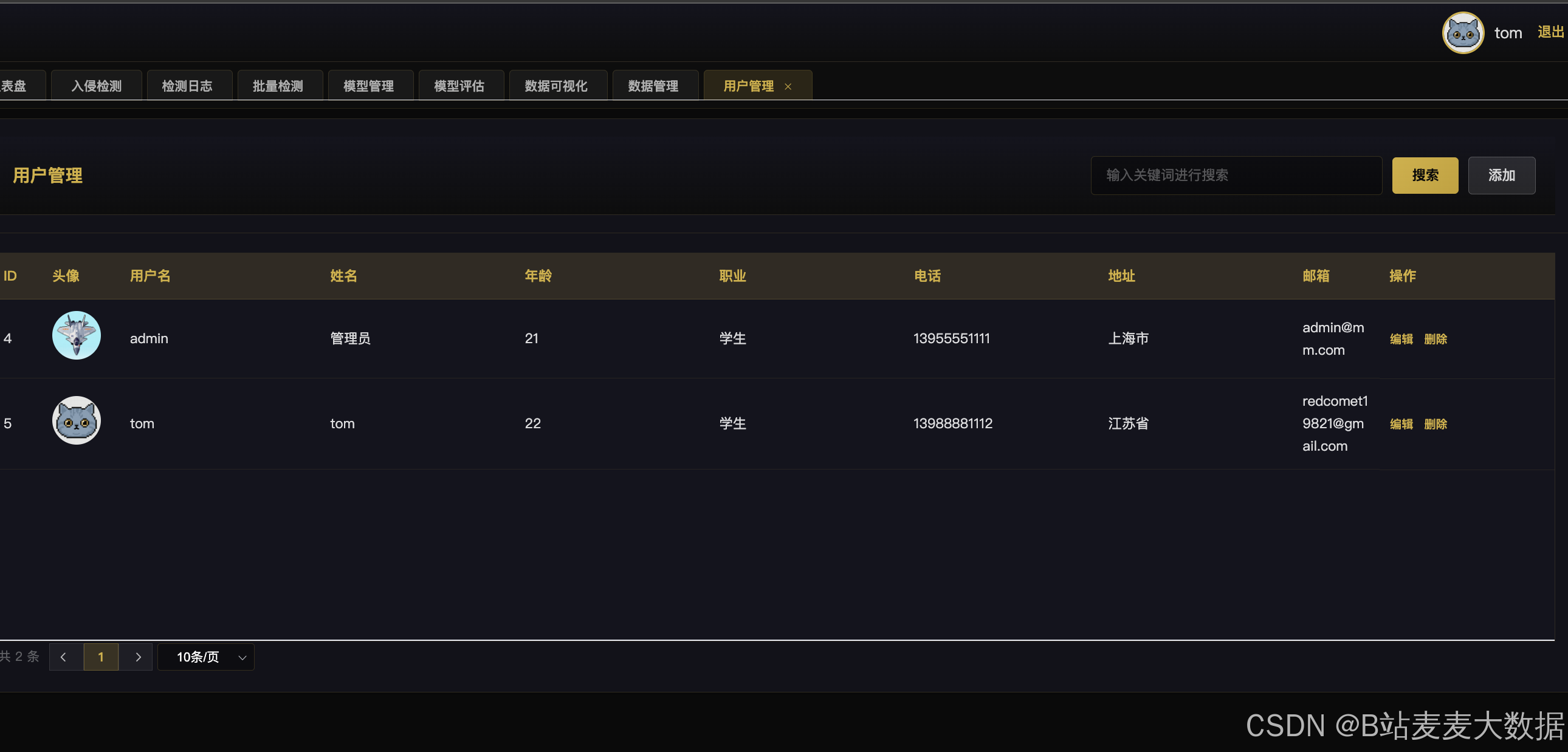Screen dimensions: 1568x752
Task: Click admin's jet avatar thumbnail
Action: [x=76, y=335]
